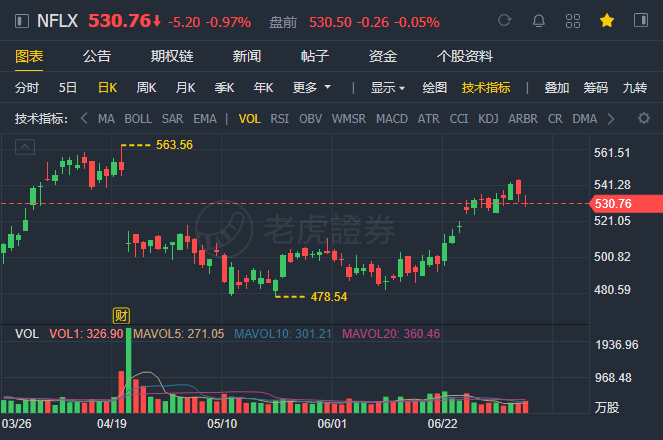663x440 pixels.
Task: Select the ARBR indicator
Action: click(523, 119)
